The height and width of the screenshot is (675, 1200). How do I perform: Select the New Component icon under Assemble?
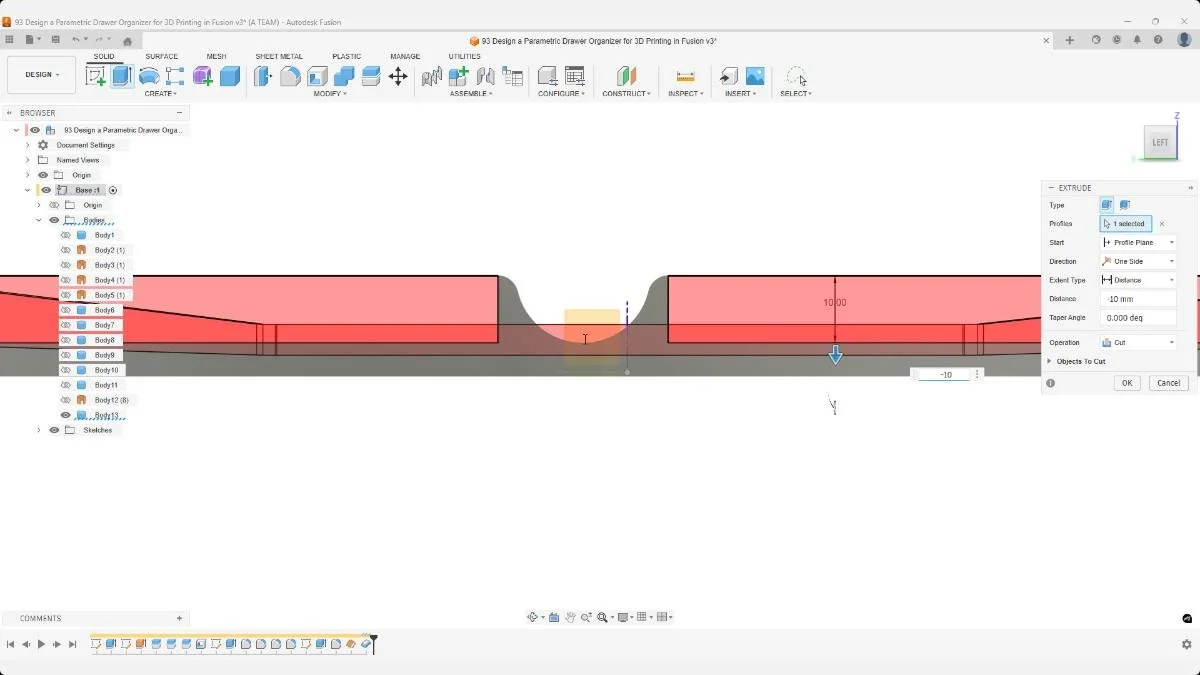(460, 75)
